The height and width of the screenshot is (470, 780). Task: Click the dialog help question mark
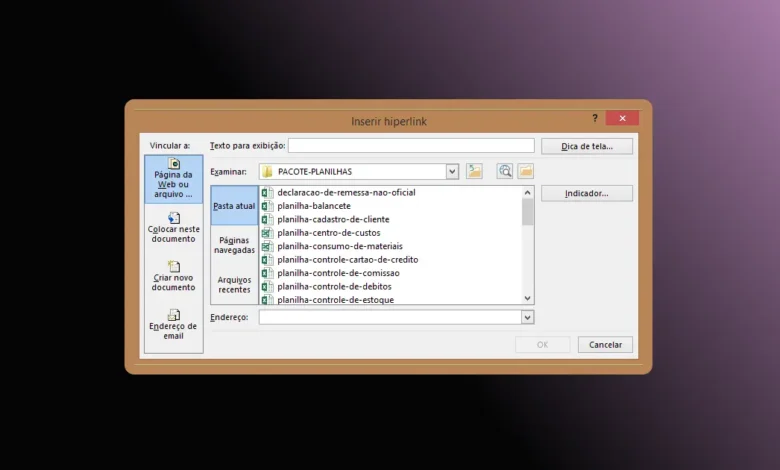click(595, 118)
